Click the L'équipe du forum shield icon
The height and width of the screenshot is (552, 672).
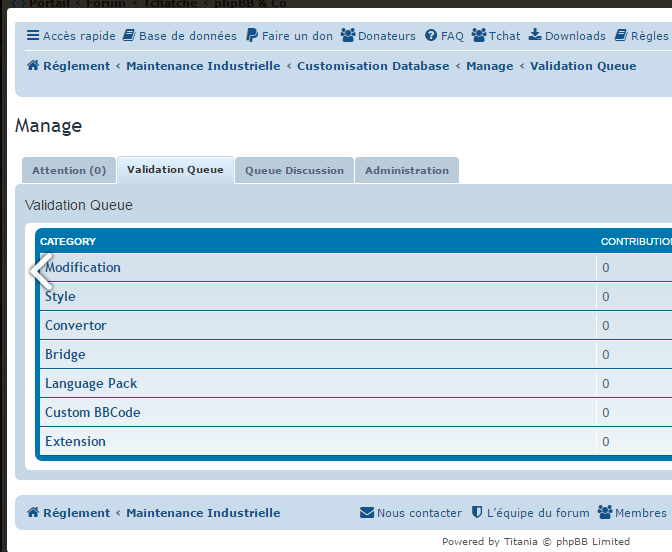477,513
